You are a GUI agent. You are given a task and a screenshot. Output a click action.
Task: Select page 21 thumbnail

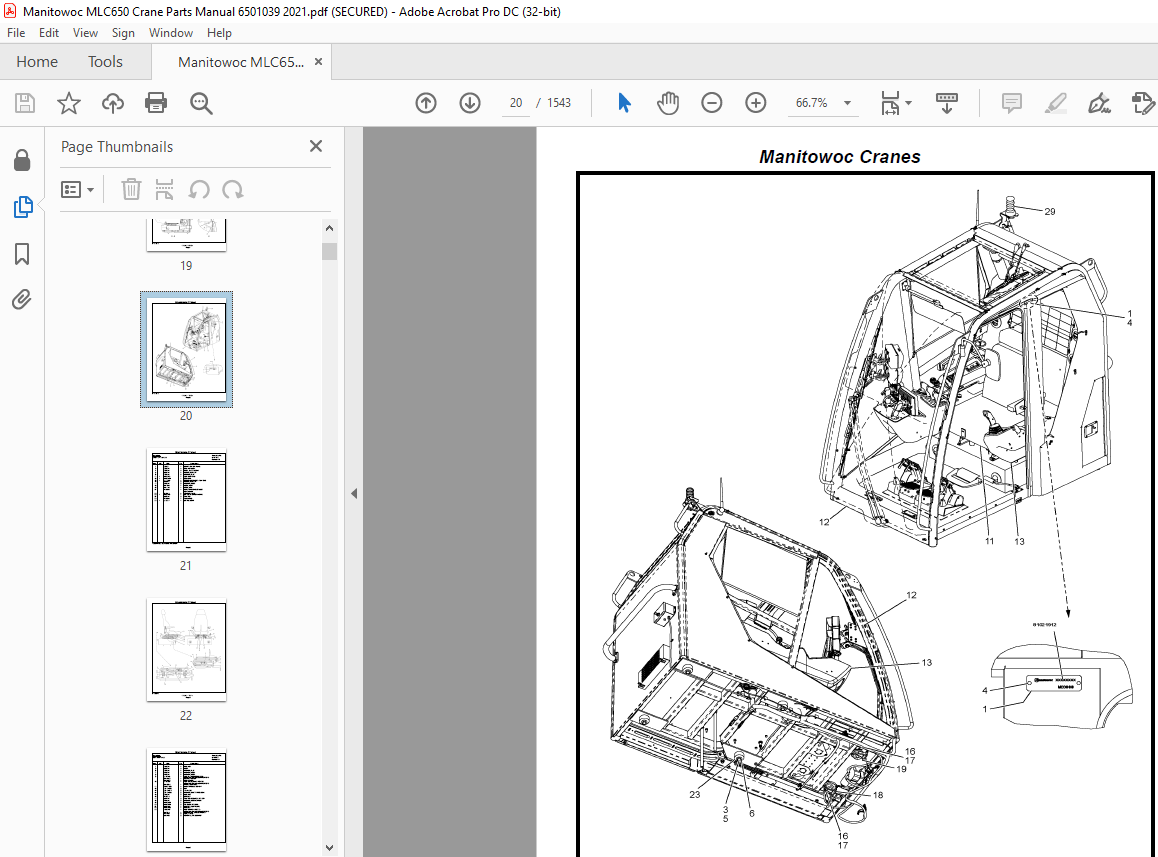(x=187, y=499)
